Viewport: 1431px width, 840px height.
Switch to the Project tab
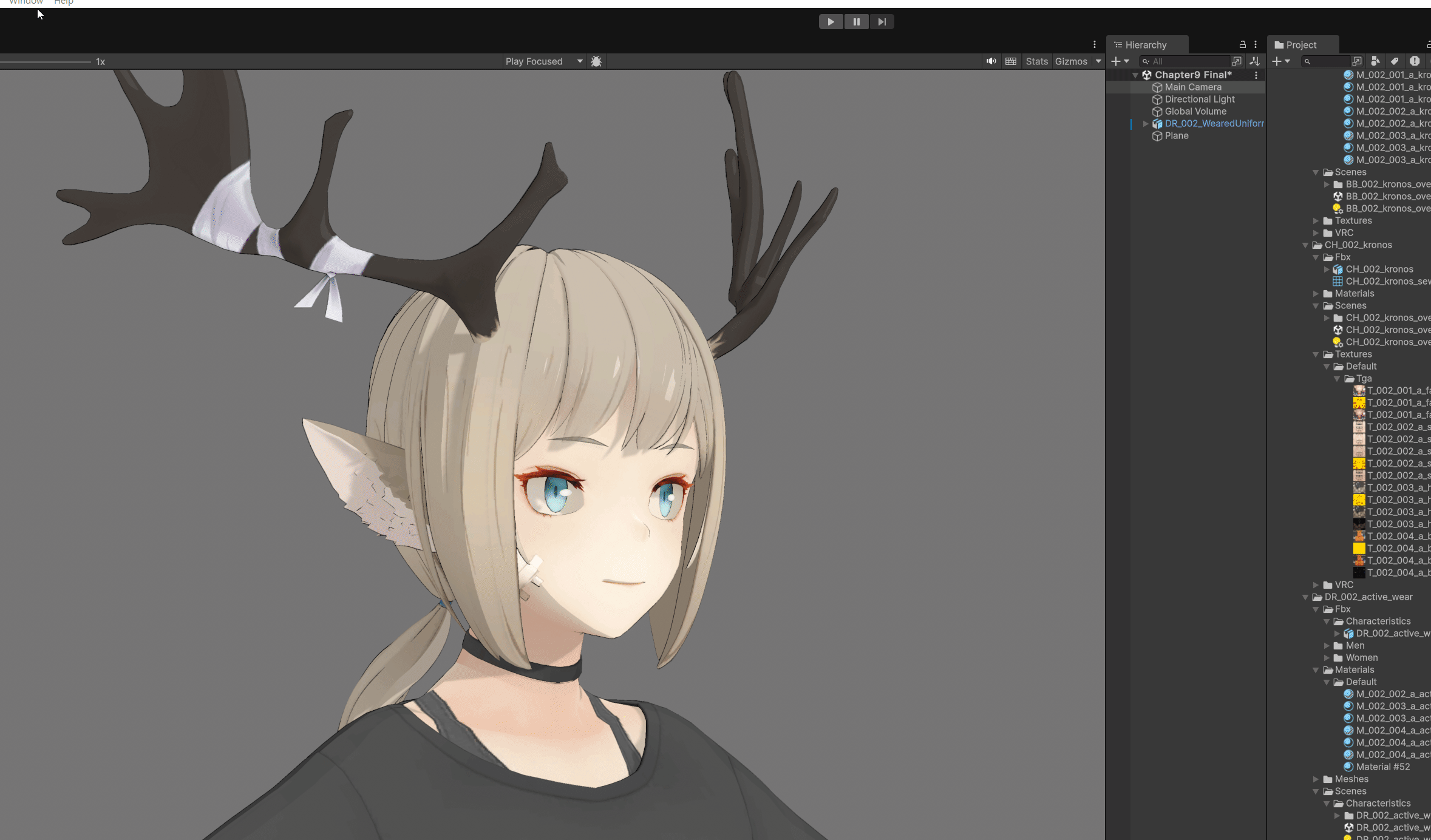coord(1301,45)
